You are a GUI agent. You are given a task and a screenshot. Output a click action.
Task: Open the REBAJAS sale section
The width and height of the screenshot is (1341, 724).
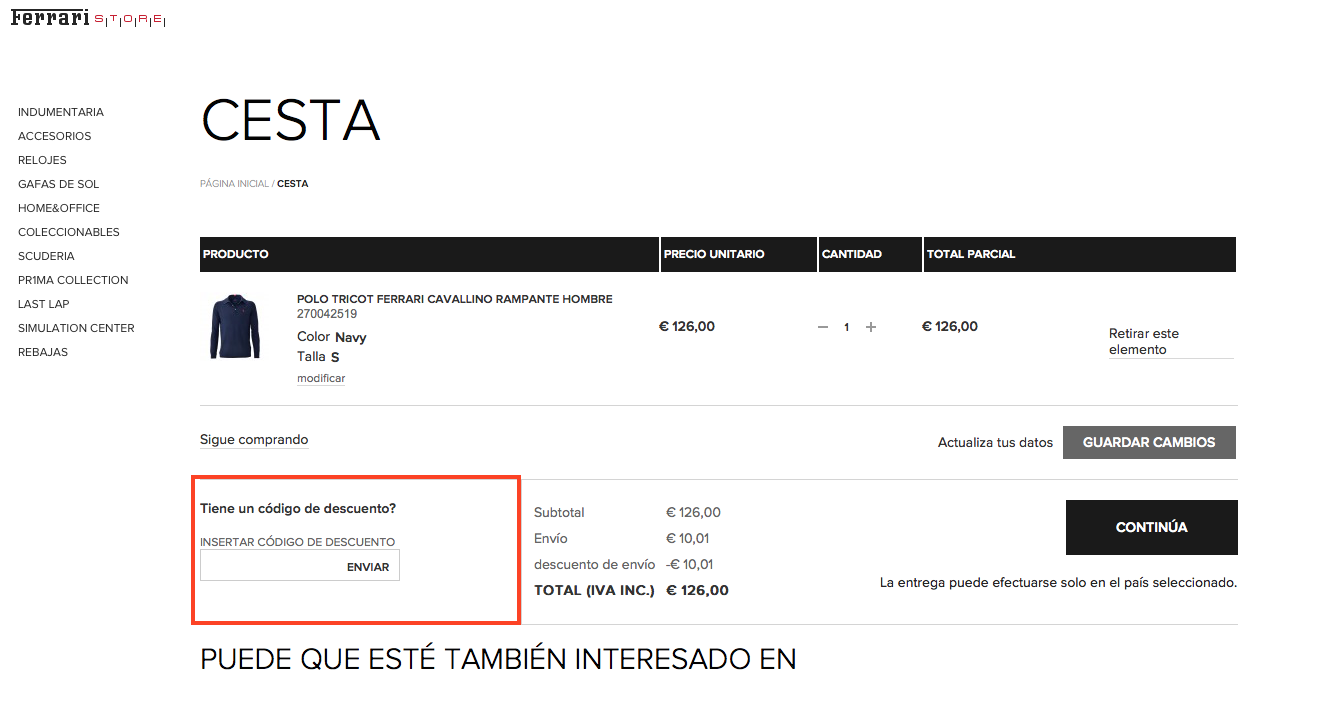coord(40,351)
